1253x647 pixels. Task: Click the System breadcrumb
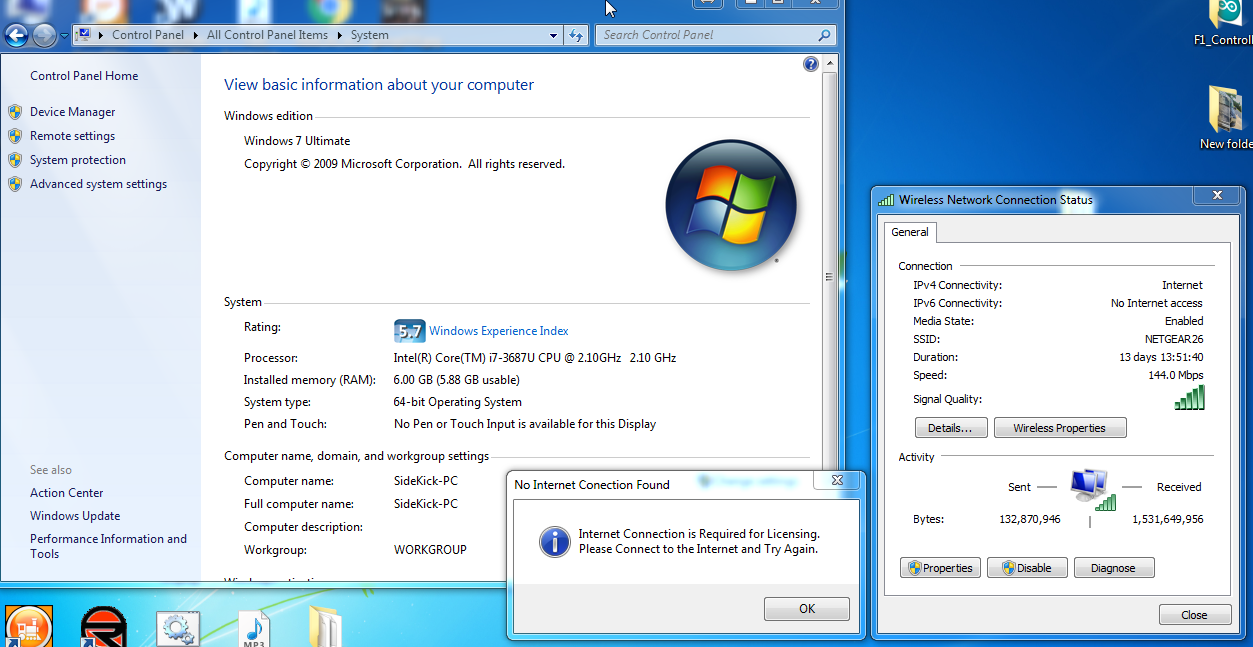click(369, 35)
